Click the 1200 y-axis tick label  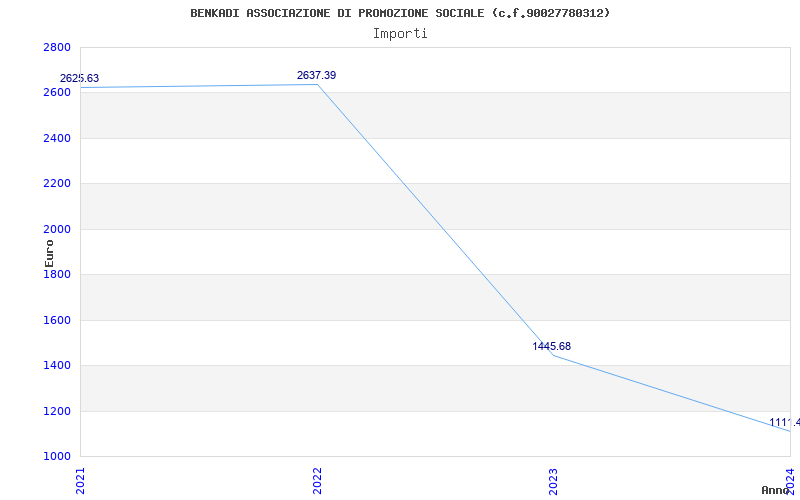tap(57, 411)
